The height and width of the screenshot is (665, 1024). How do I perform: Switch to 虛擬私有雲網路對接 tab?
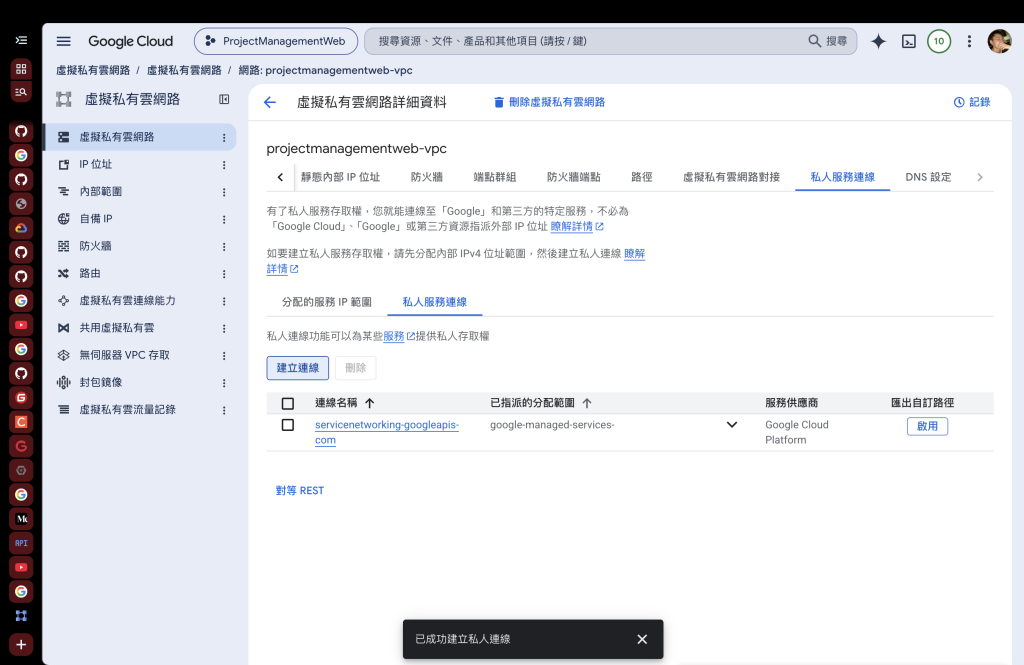coord(731,177)
